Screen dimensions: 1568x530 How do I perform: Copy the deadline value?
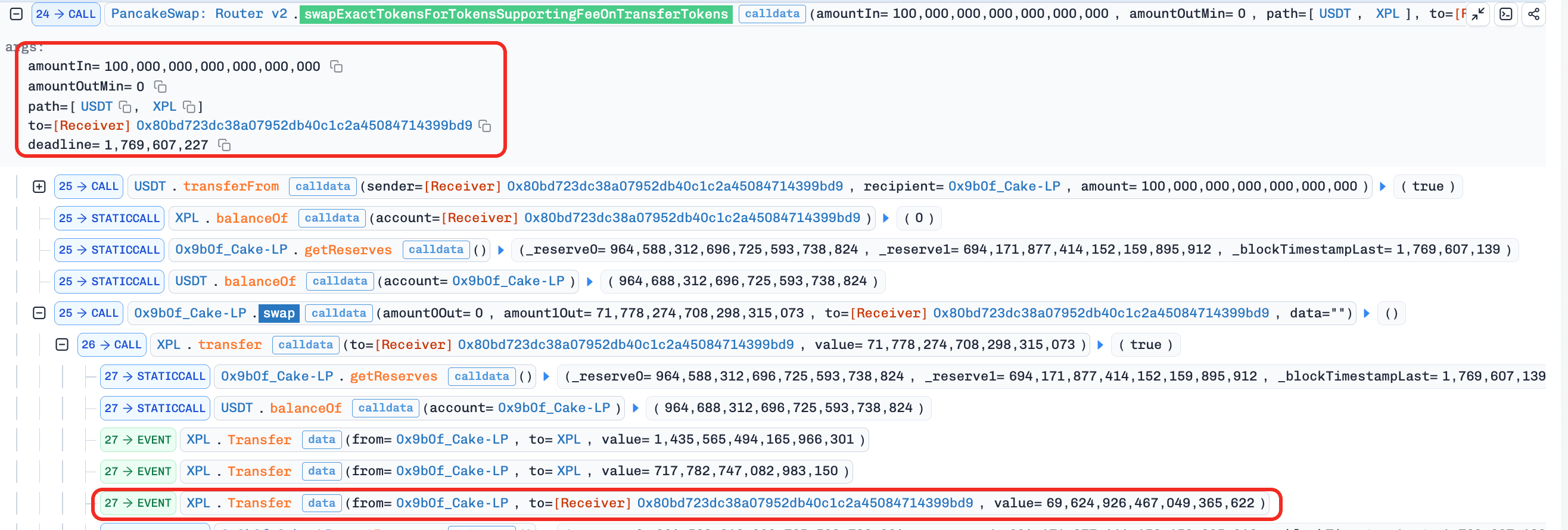point(224,145)
